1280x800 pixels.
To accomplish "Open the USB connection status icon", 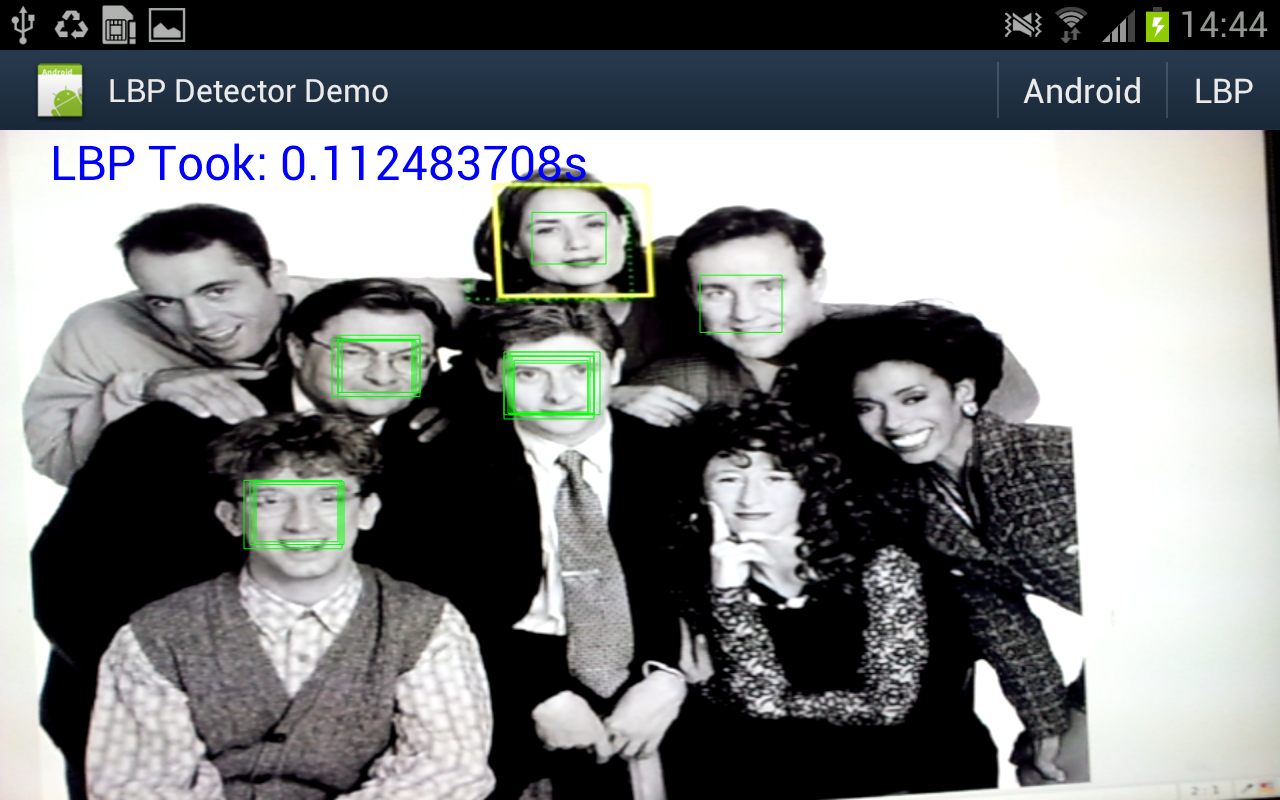I will pos(25,24).
